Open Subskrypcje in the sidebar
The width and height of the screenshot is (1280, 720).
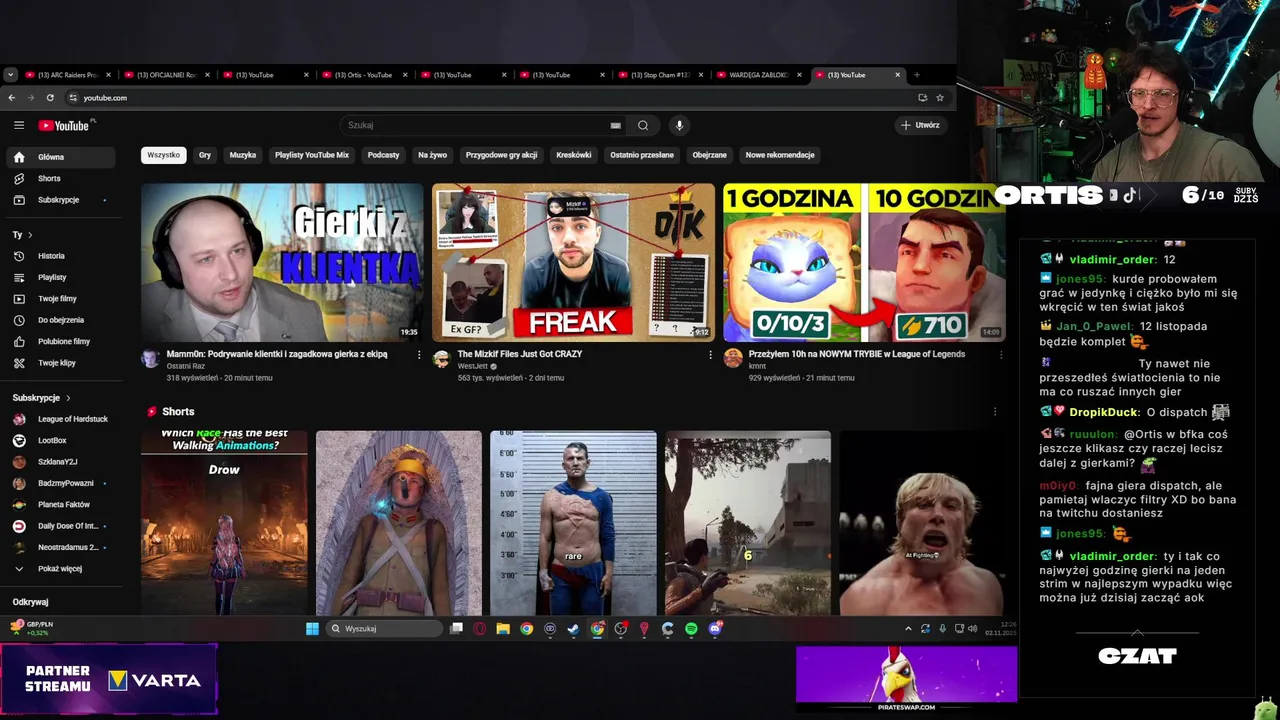(60, 200)
